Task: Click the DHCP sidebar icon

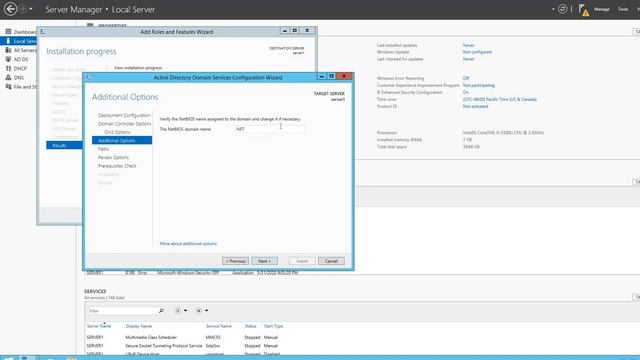Action: pyautogui.click(x=8, y=68)
